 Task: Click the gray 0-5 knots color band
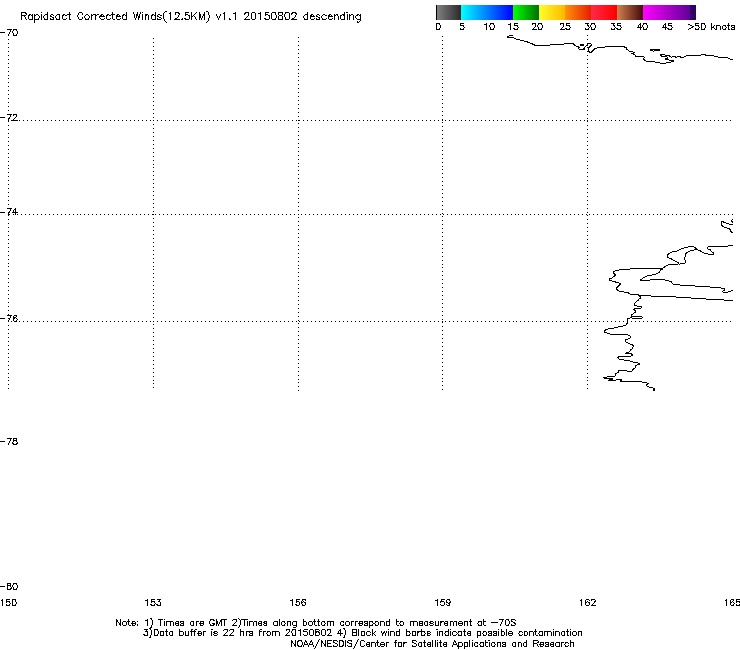(x=448, y=12)
